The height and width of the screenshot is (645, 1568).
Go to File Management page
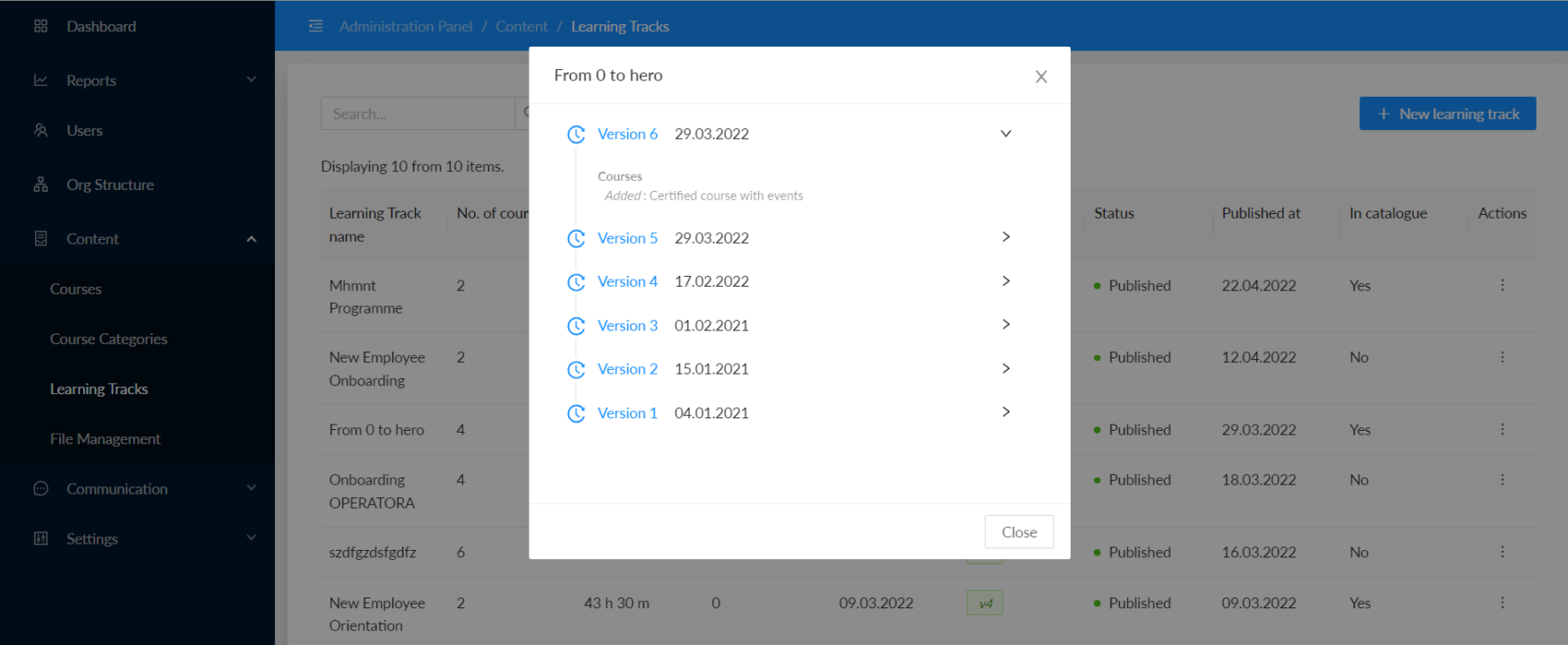point(105,439)
